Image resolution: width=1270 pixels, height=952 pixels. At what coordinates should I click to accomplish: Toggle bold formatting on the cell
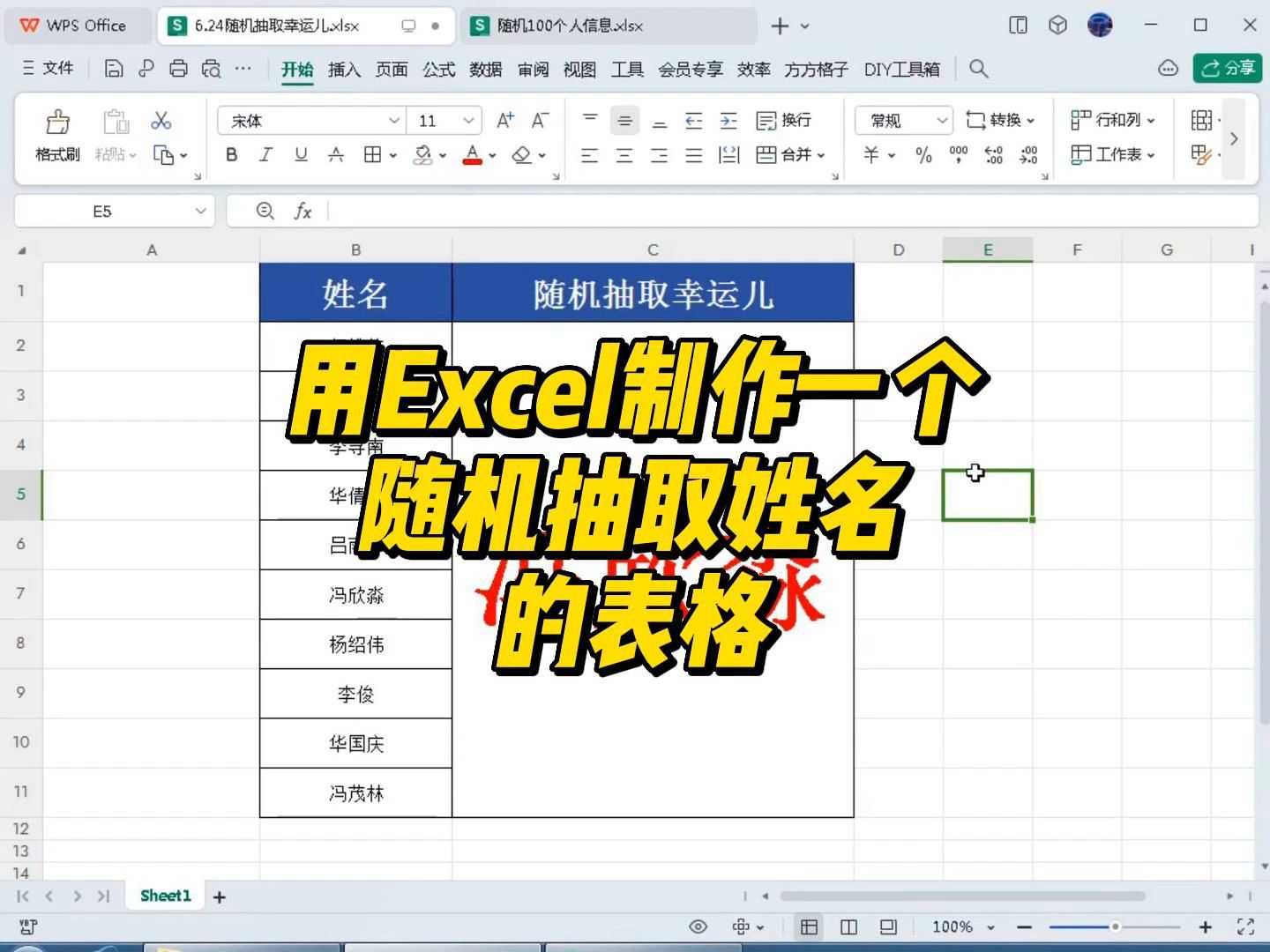coord(231,155)
